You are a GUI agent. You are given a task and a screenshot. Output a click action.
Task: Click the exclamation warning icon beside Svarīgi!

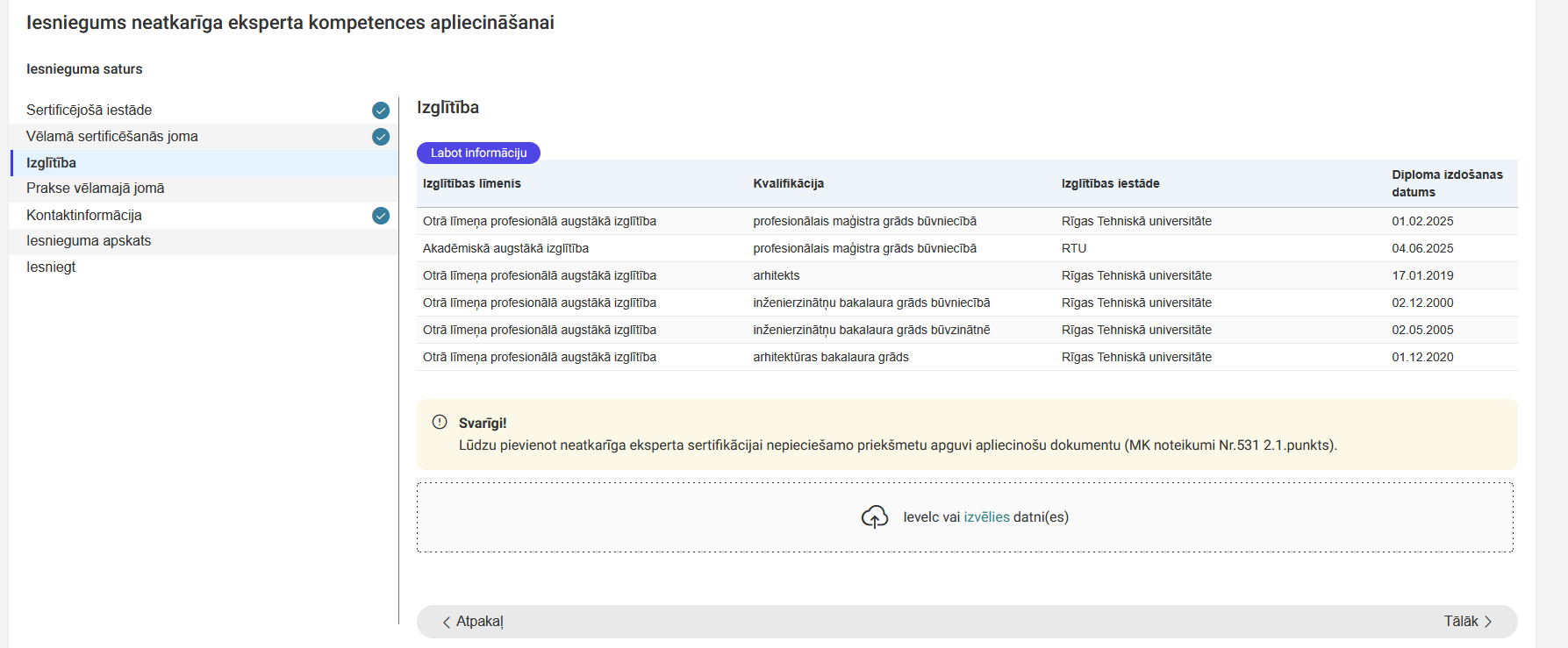pos(440,422)
